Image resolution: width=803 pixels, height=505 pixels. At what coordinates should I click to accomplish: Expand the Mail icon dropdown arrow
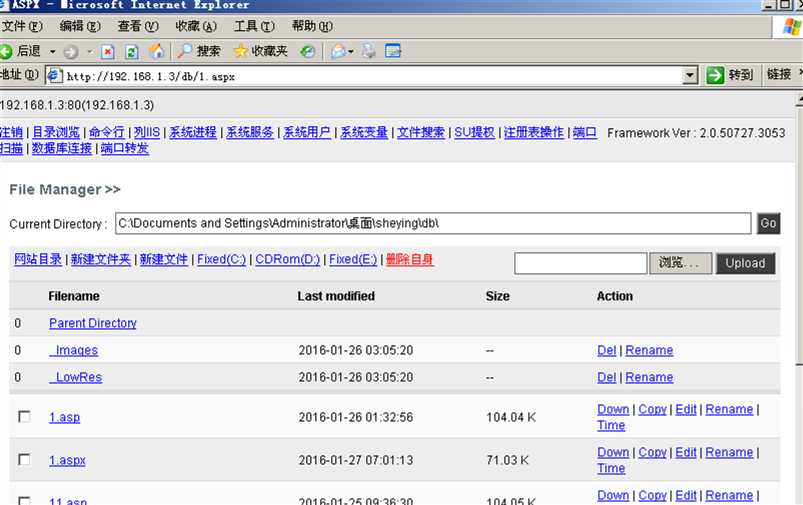click(351, 52)
